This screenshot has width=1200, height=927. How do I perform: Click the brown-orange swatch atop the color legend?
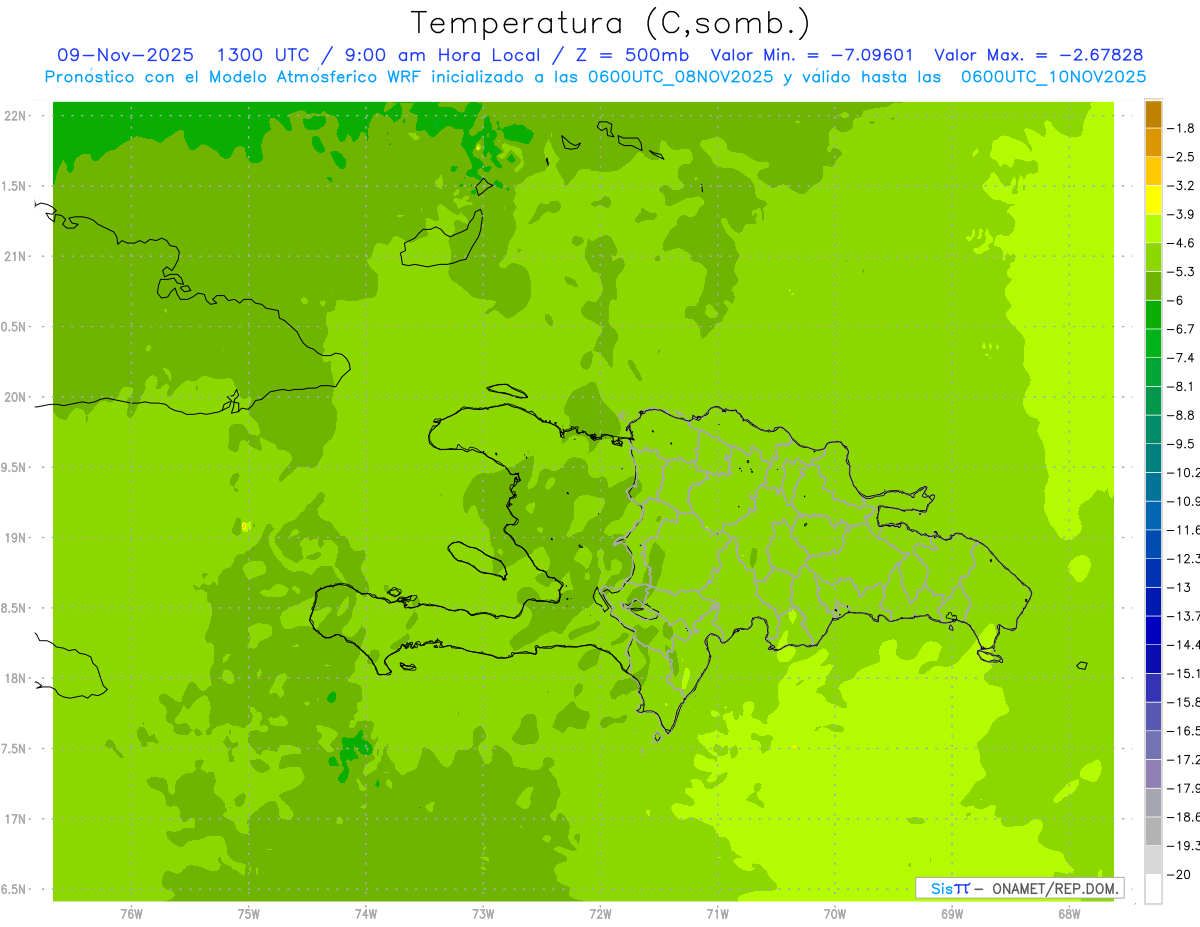coord(1153,114)
